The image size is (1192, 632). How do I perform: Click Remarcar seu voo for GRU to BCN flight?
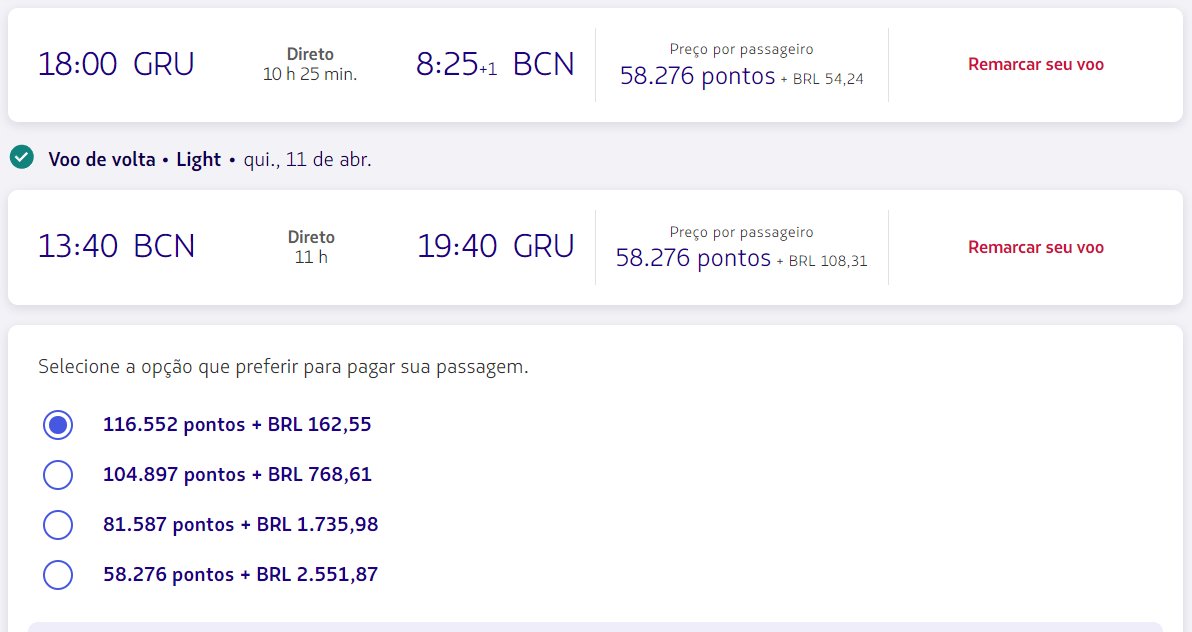(1035, 65)
